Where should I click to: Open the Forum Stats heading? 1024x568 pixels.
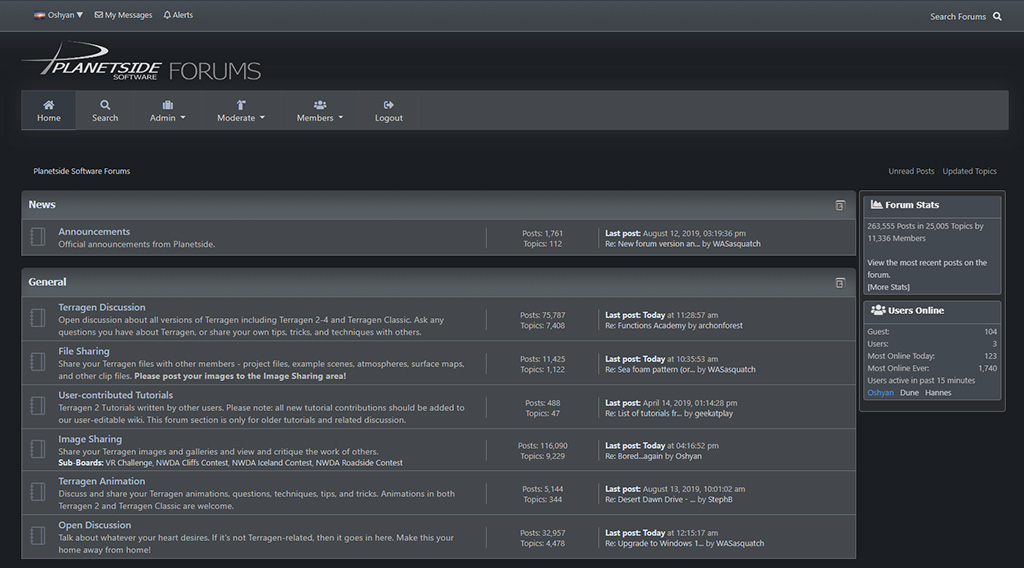(912, 204)
